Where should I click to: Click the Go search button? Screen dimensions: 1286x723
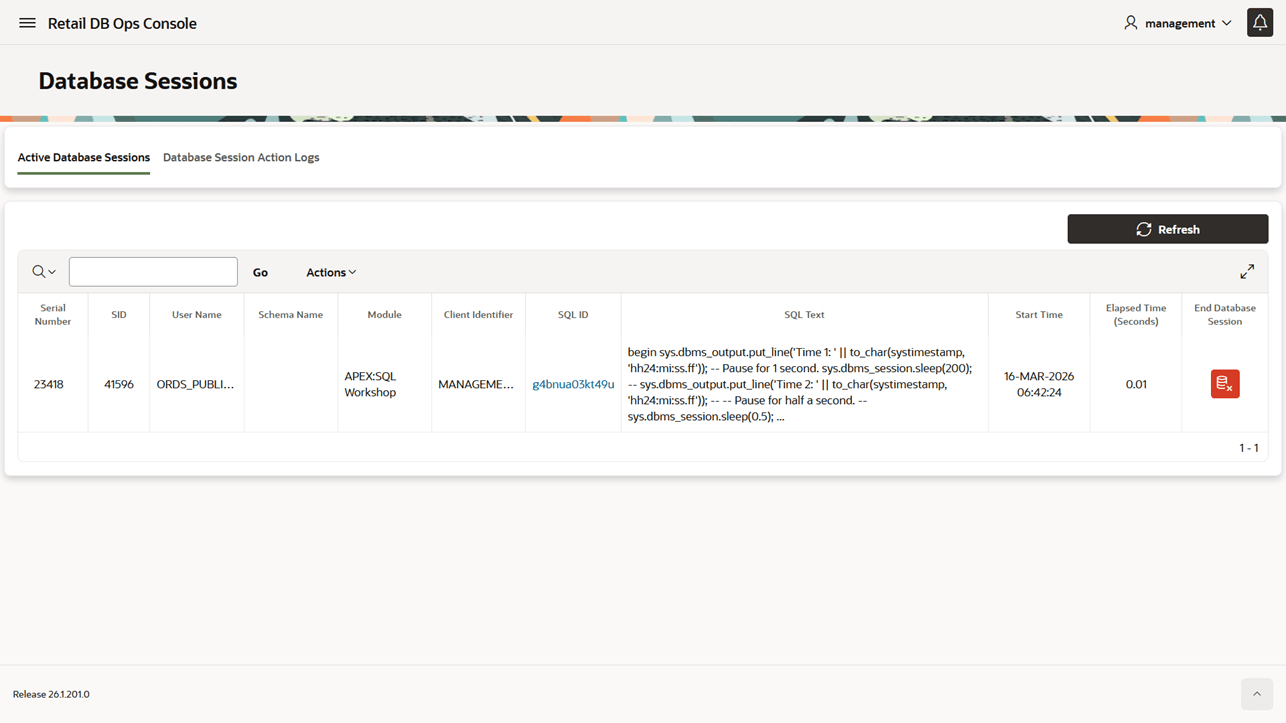point(260,272)
